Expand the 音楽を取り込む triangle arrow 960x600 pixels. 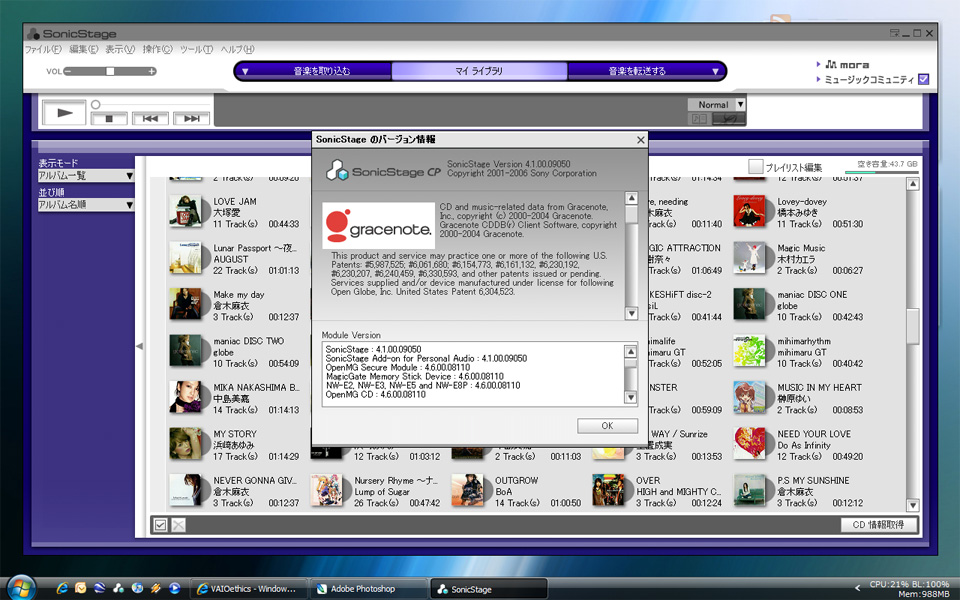[x=245, y=72]
